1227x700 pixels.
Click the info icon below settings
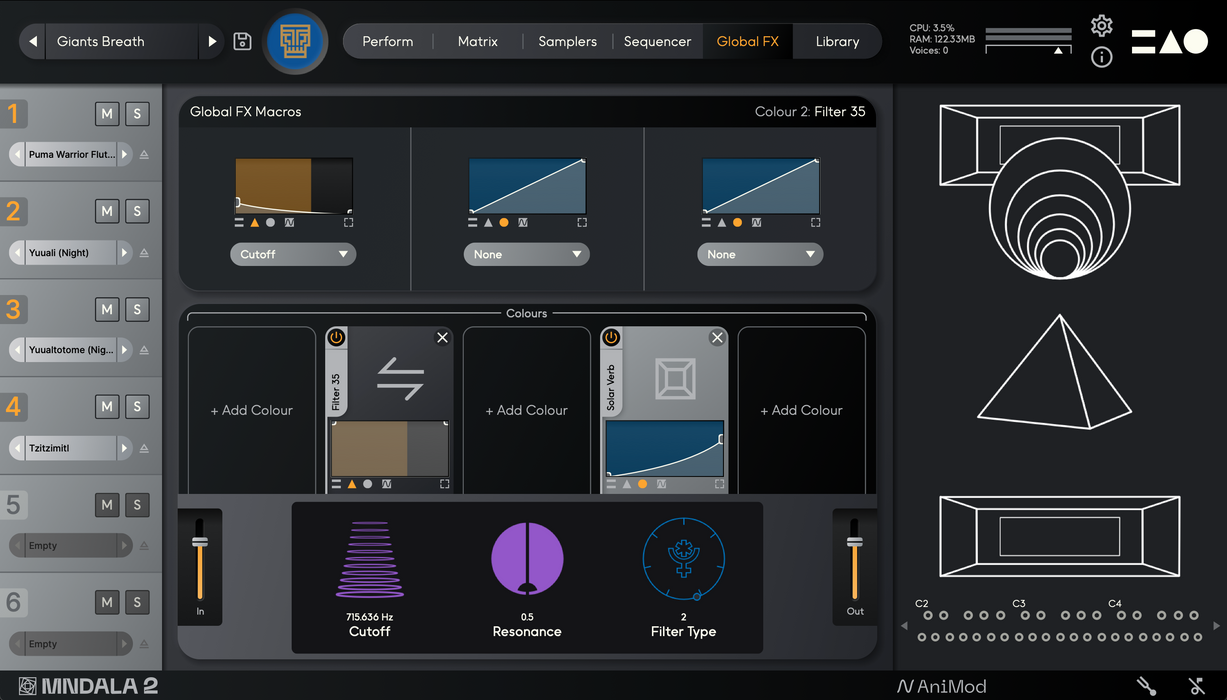pyautogui.click(x=1101, y=57)
